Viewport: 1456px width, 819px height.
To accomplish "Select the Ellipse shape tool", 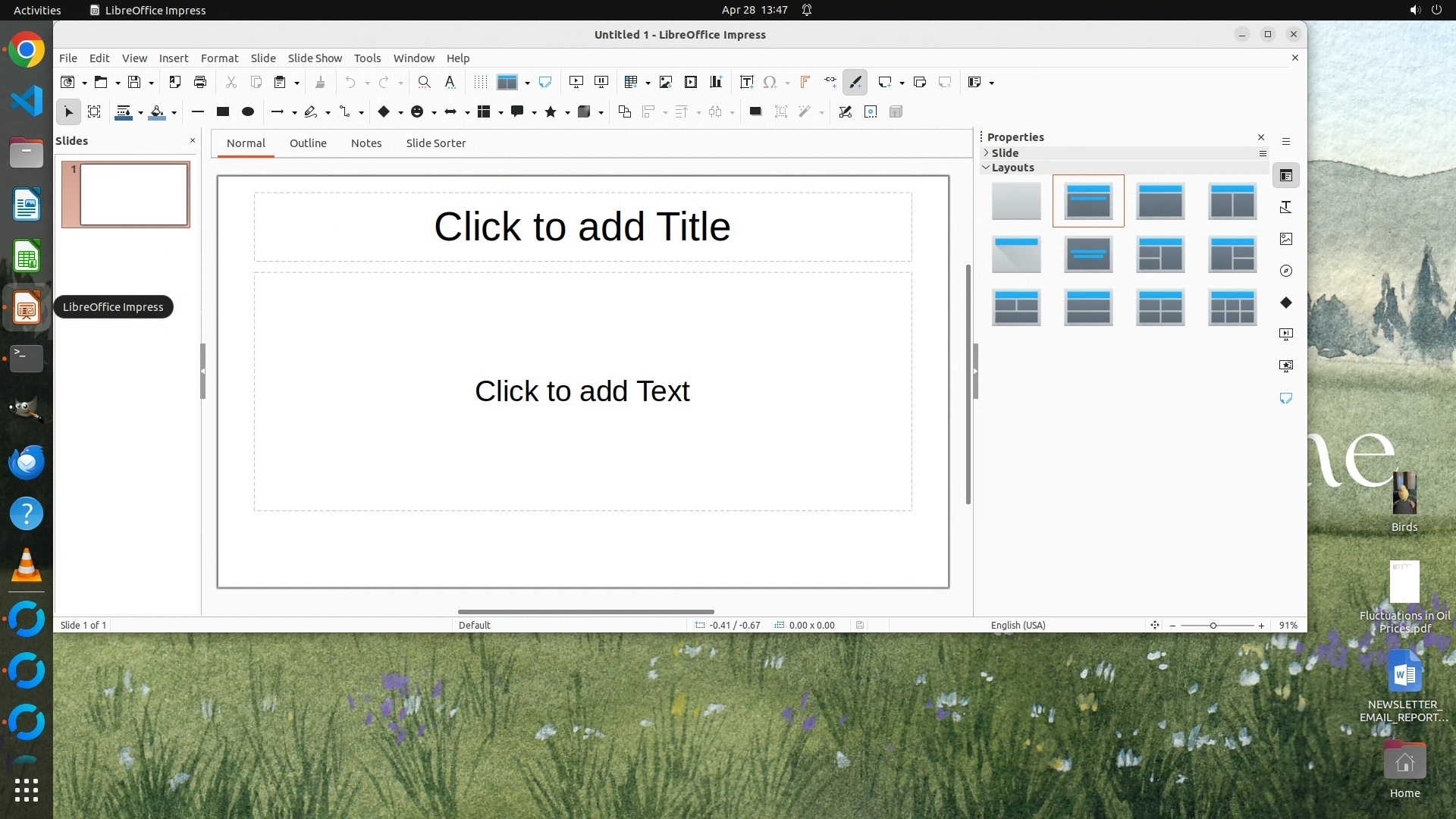I will [x=247, y=111].
